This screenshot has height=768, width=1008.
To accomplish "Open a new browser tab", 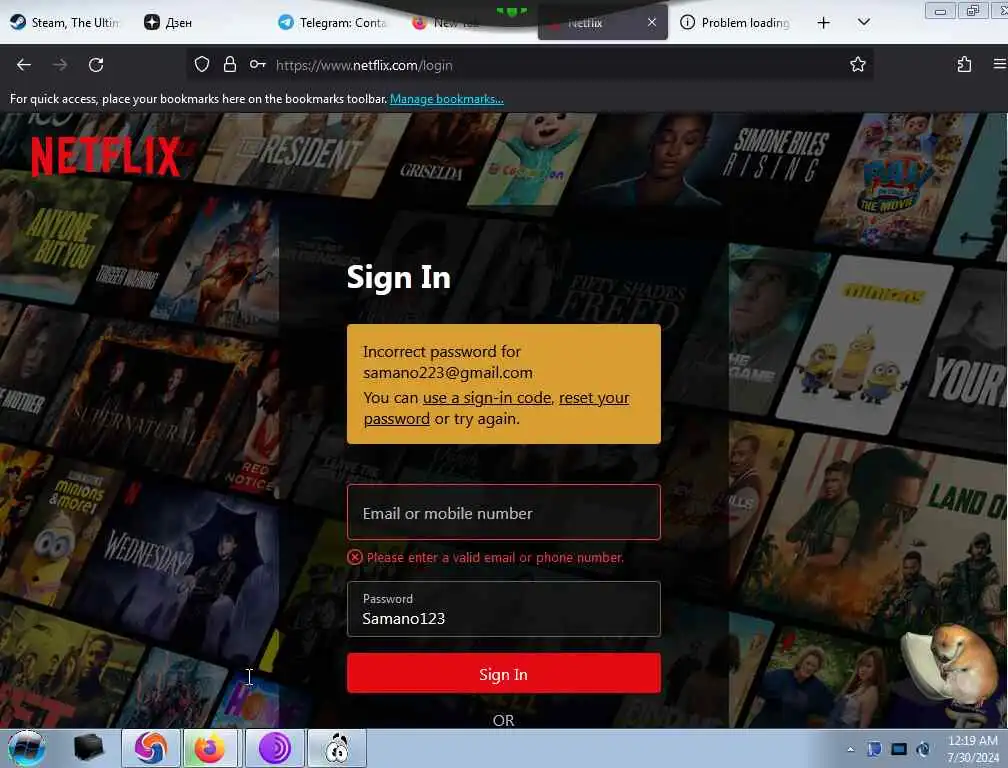I will (824, 22).
